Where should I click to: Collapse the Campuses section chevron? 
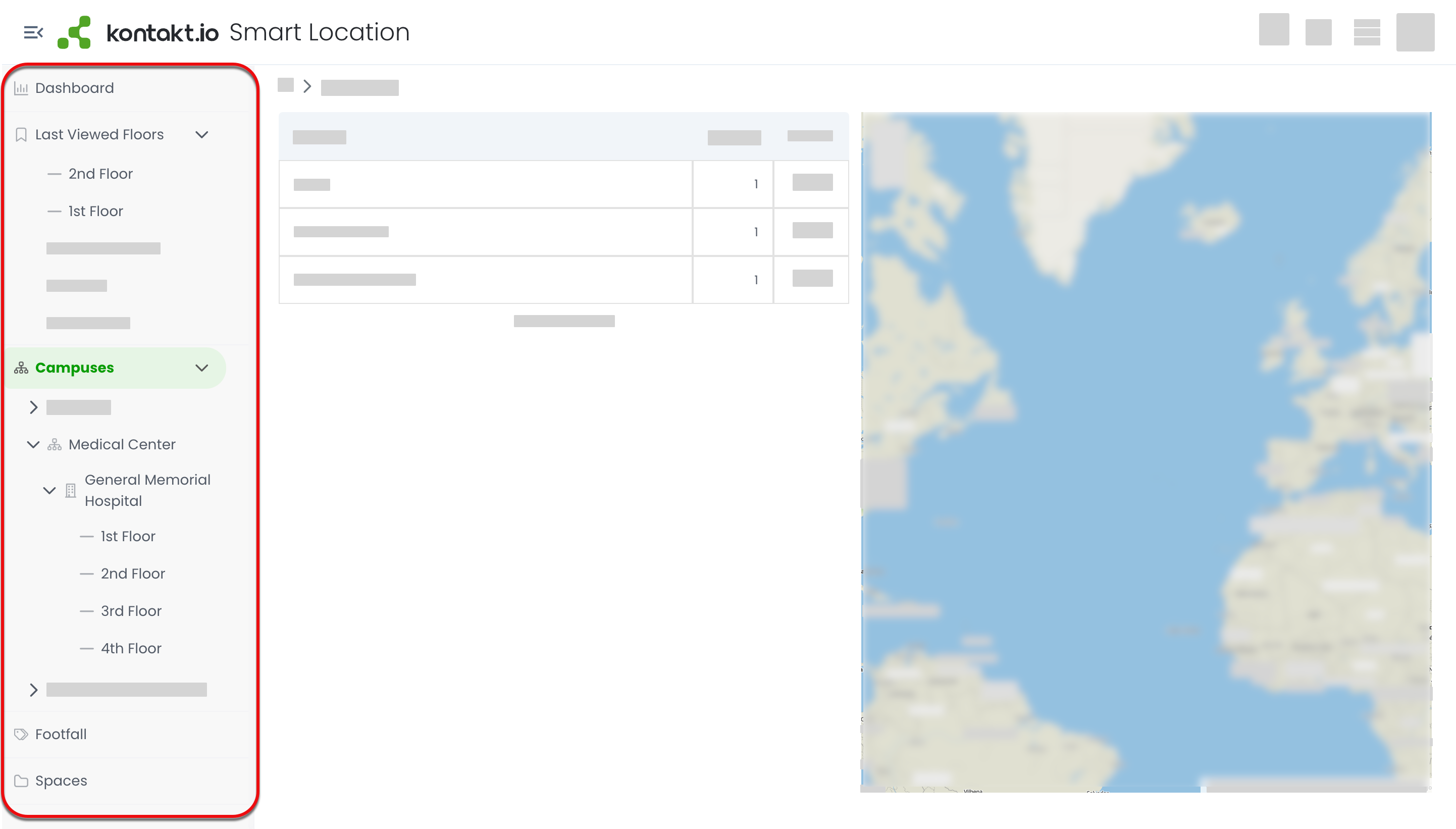(x=201, y=368)
